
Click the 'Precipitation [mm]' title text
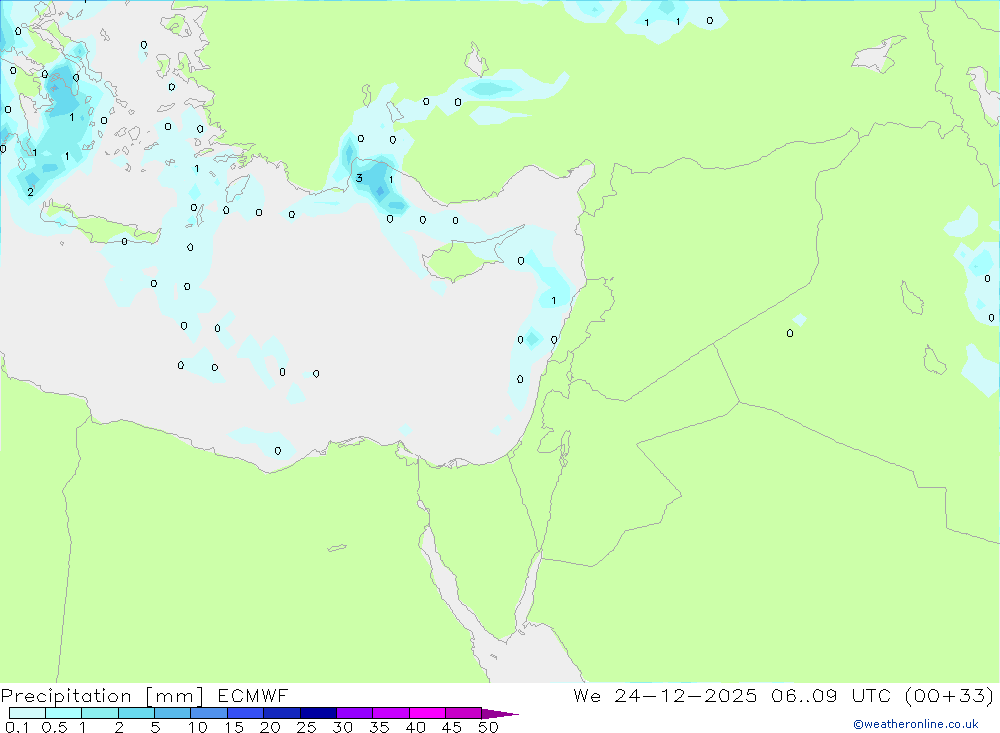click(x=102, y=695)
